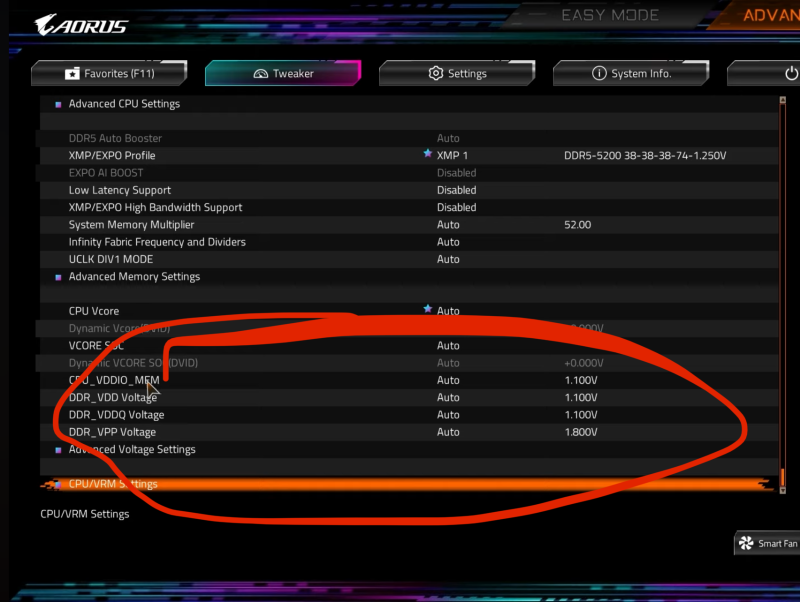
Task: Click the ADVANCED mode label
Action: point(771,15)
